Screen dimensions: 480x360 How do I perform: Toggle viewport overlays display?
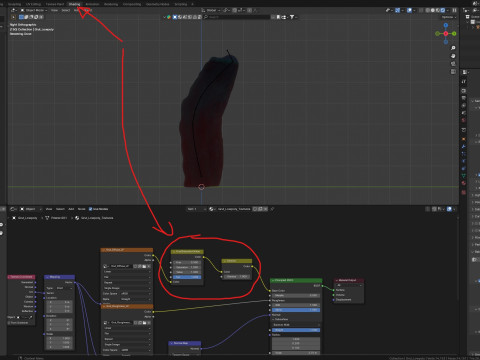[x=409, y=10]
